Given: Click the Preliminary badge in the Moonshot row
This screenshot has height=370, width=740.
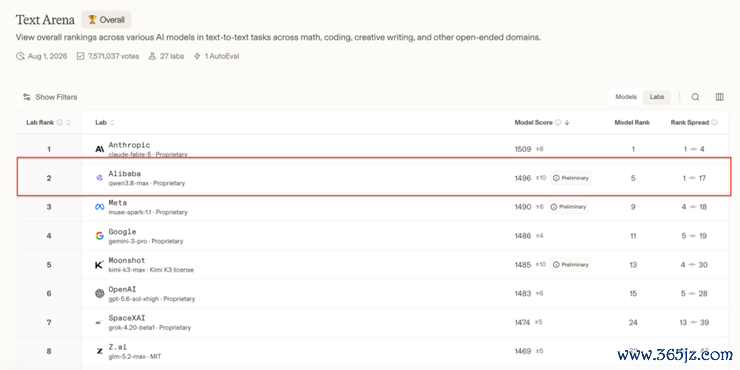Looking at the screenshot, I should pyautogui.click(x=571, y=265).
